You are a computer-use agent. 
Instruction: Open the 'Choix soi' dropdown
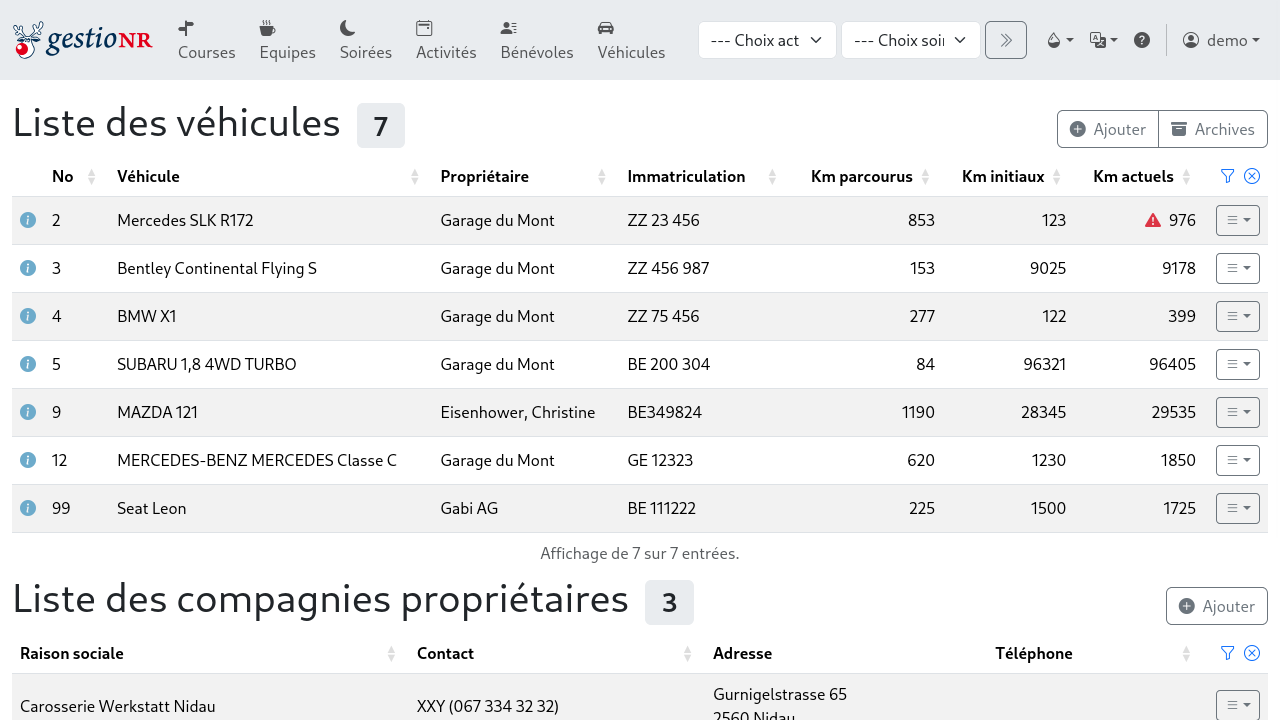(910, 40)
